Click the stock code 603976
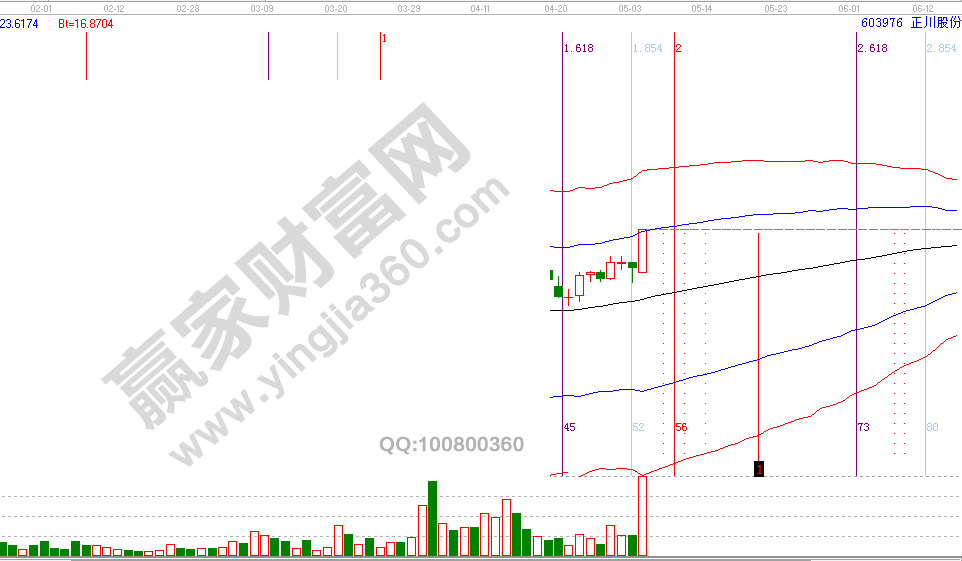 point(881,23)
